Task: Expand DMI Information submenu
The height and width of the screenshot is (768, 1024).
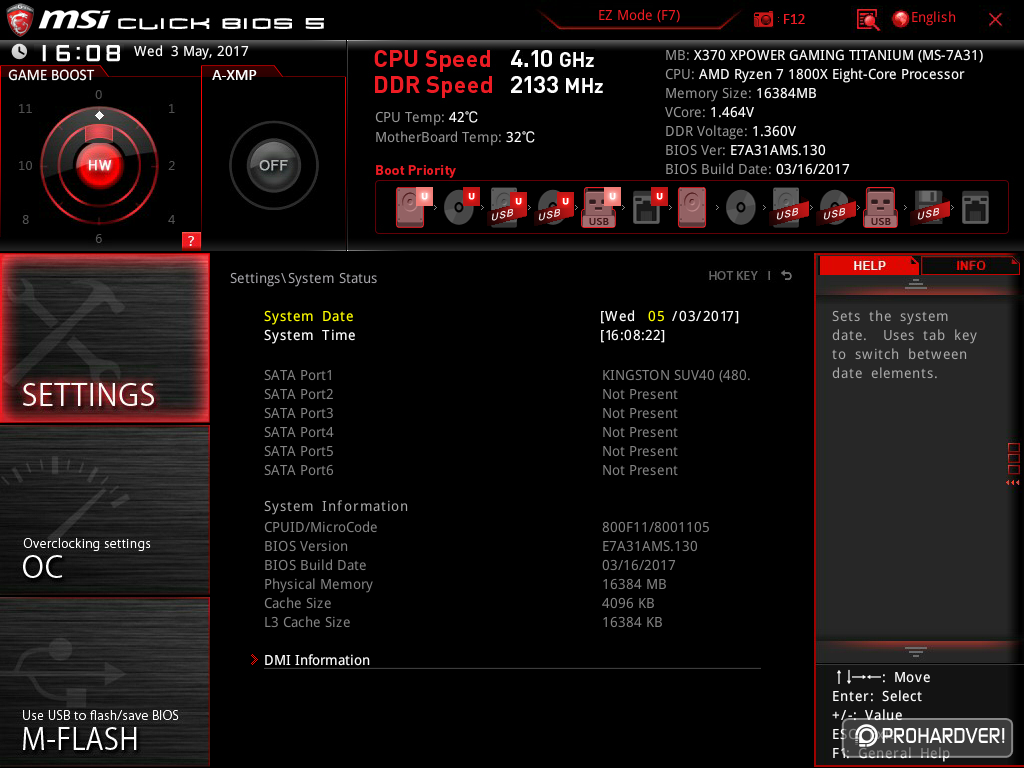Action: click(316, 660)
